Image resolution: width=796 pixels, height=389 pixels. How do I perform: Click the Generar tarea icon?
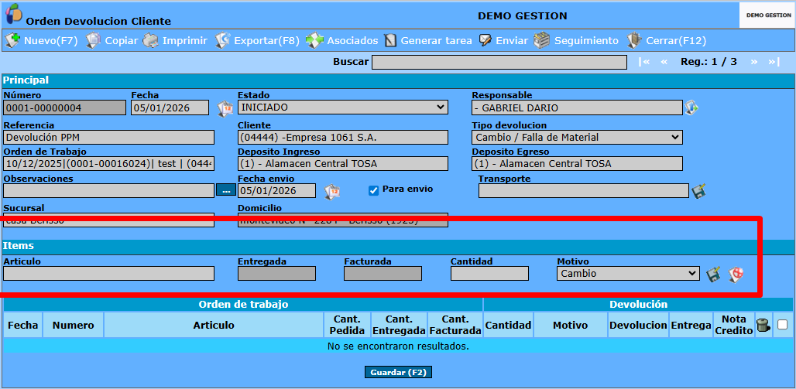click(390, 40)
